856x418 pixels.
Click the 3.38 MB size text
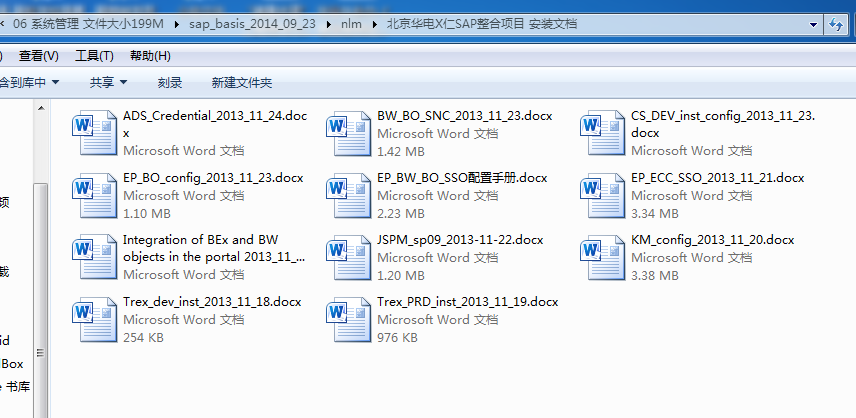655,276
